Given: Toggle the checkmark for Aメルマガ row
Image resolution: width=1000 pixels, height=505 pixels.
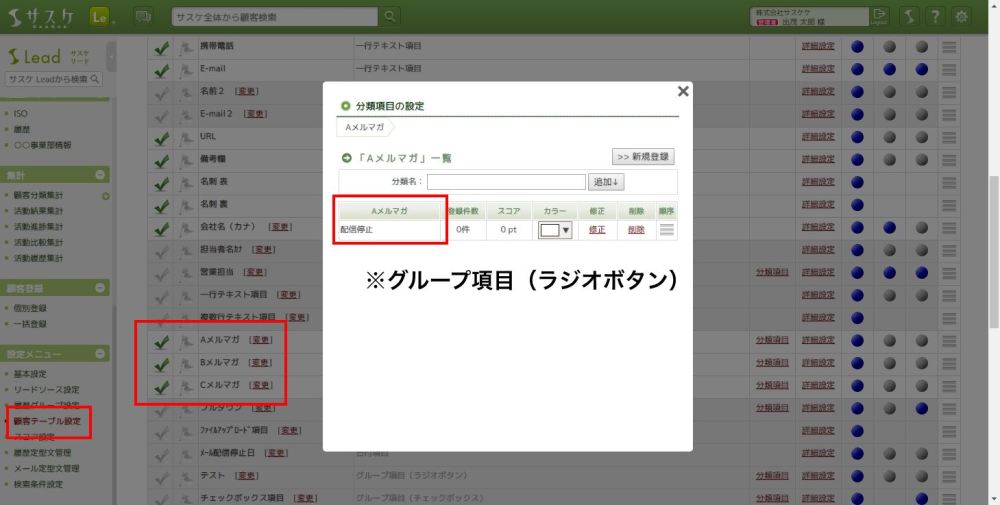Looking at the screenshot, I should click(x=161, y=341).
